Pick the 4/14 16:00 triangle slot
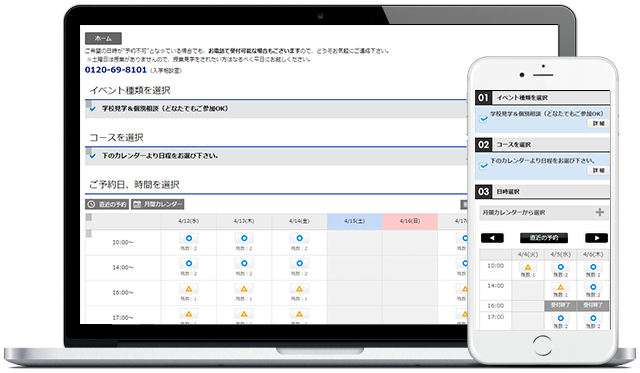 (x=299, y=289)
